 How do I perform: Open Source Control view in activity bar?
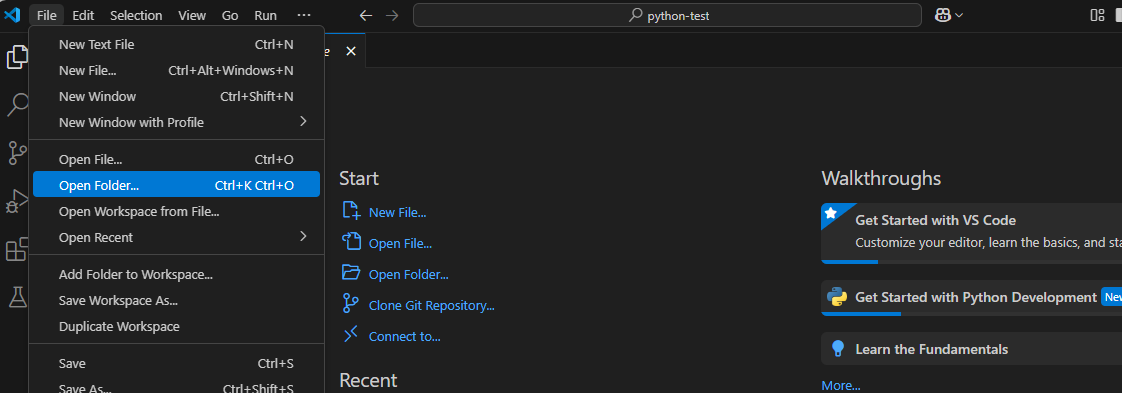coord(17,152)
